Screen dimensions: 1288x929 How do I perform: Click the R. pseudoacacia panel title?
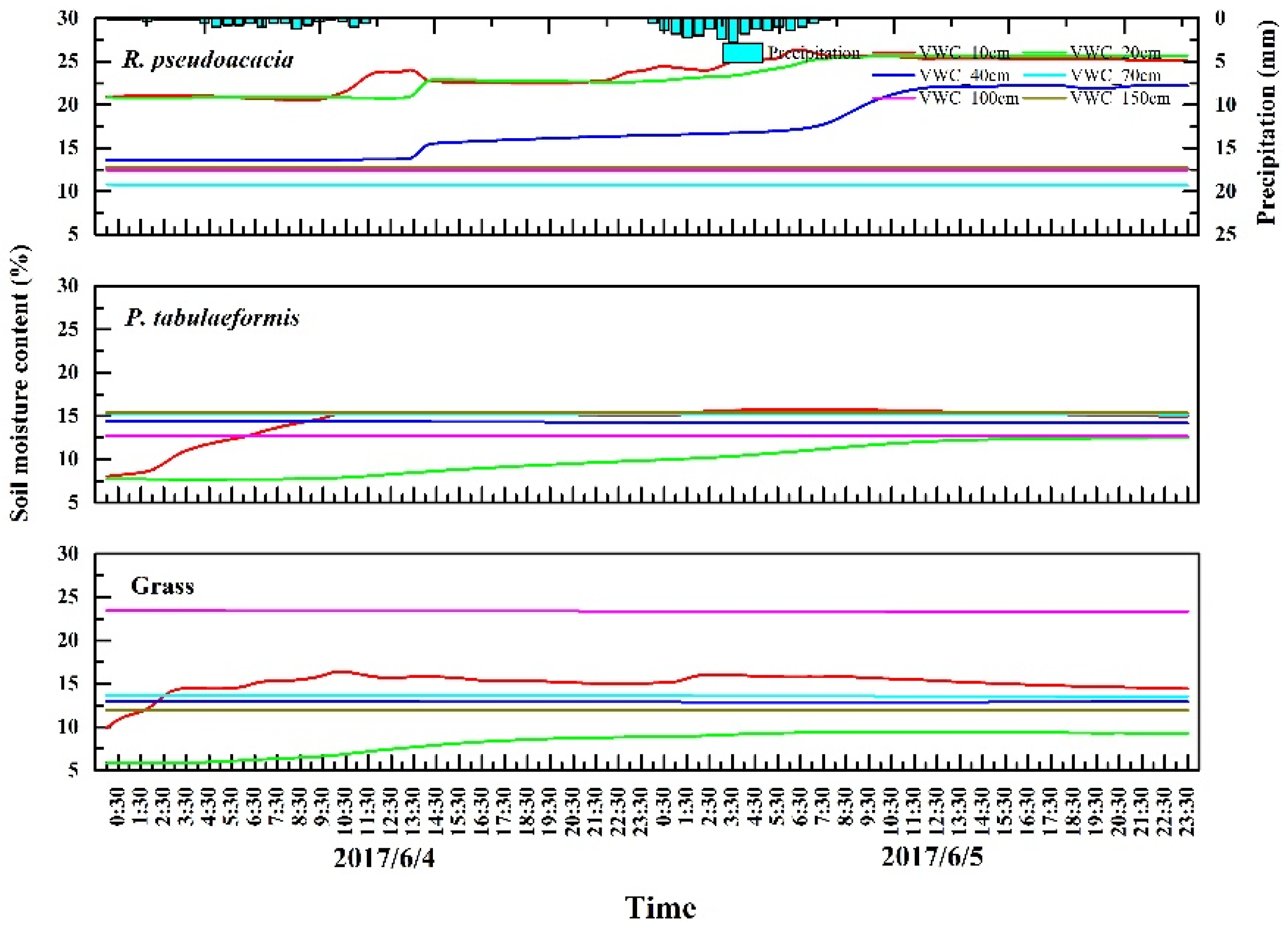(208, 60)
